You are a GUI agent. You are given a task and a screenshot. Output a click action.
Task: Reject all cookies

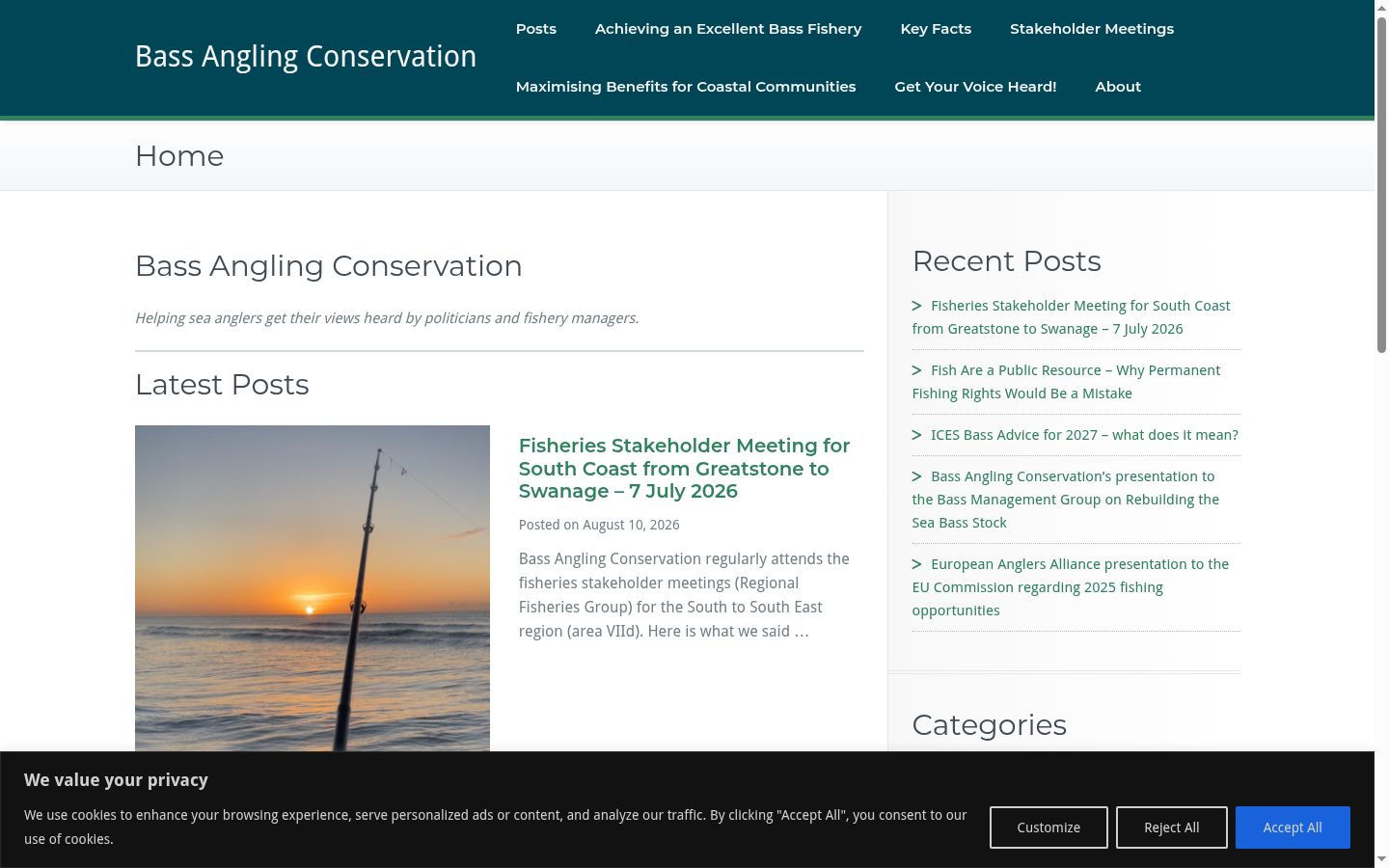[1172, 827]
